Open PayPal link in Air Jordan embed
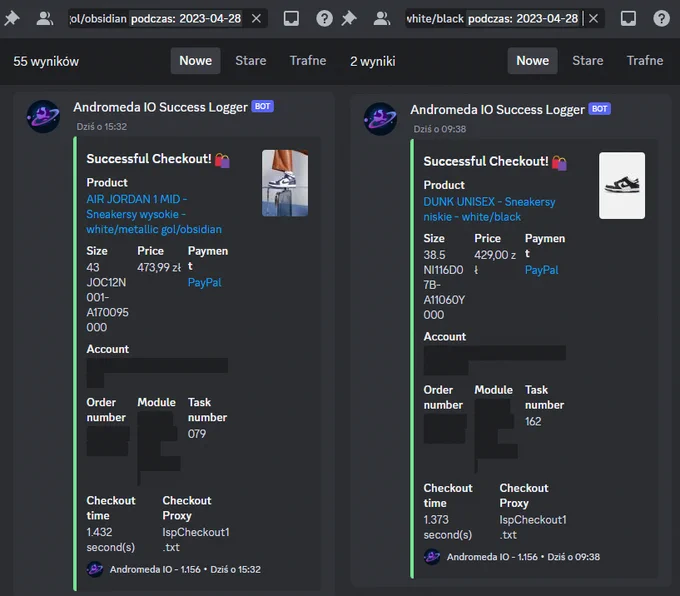 click(x=204, y=283)
